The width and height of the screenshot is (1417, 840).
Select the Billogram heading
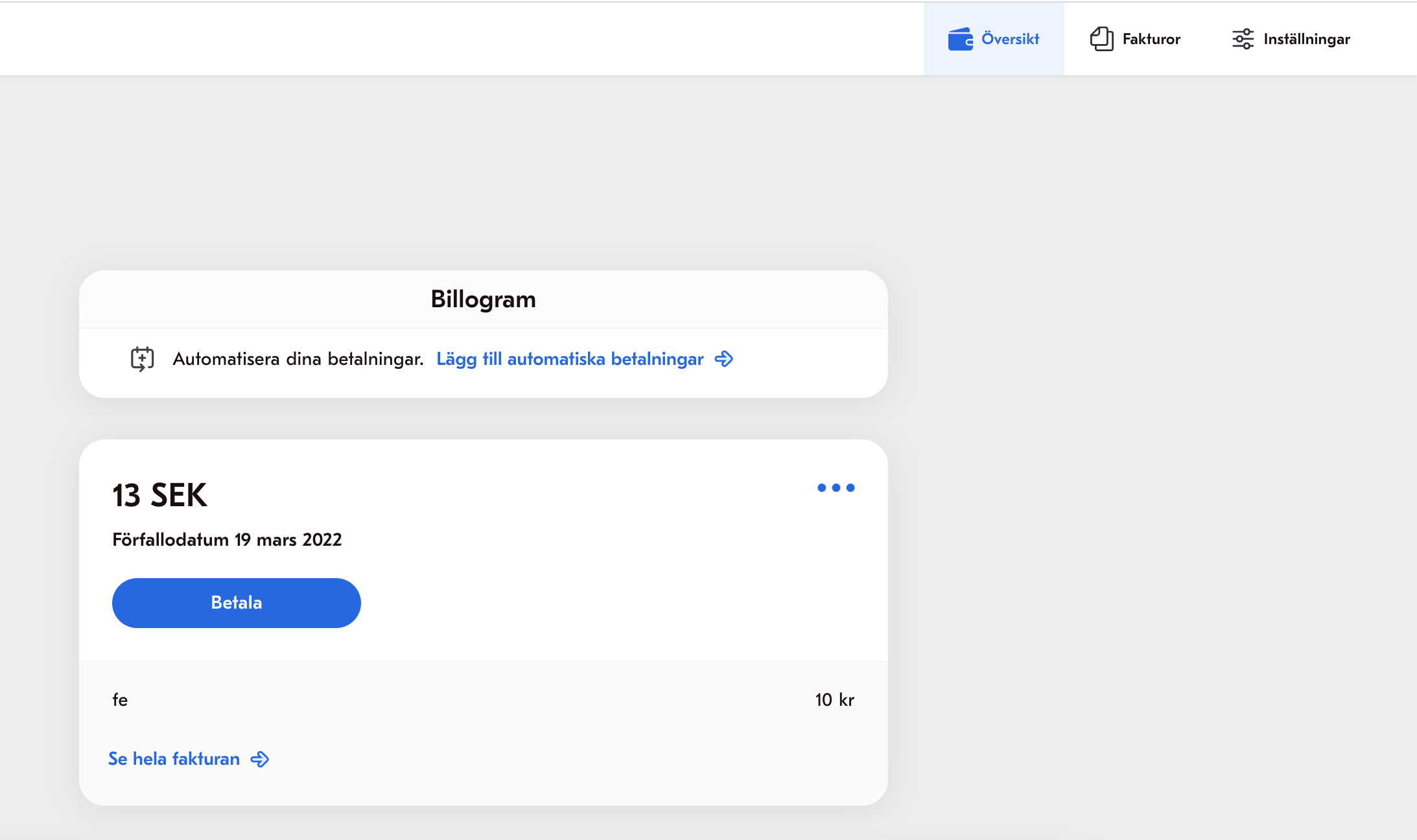coord(484,299)
